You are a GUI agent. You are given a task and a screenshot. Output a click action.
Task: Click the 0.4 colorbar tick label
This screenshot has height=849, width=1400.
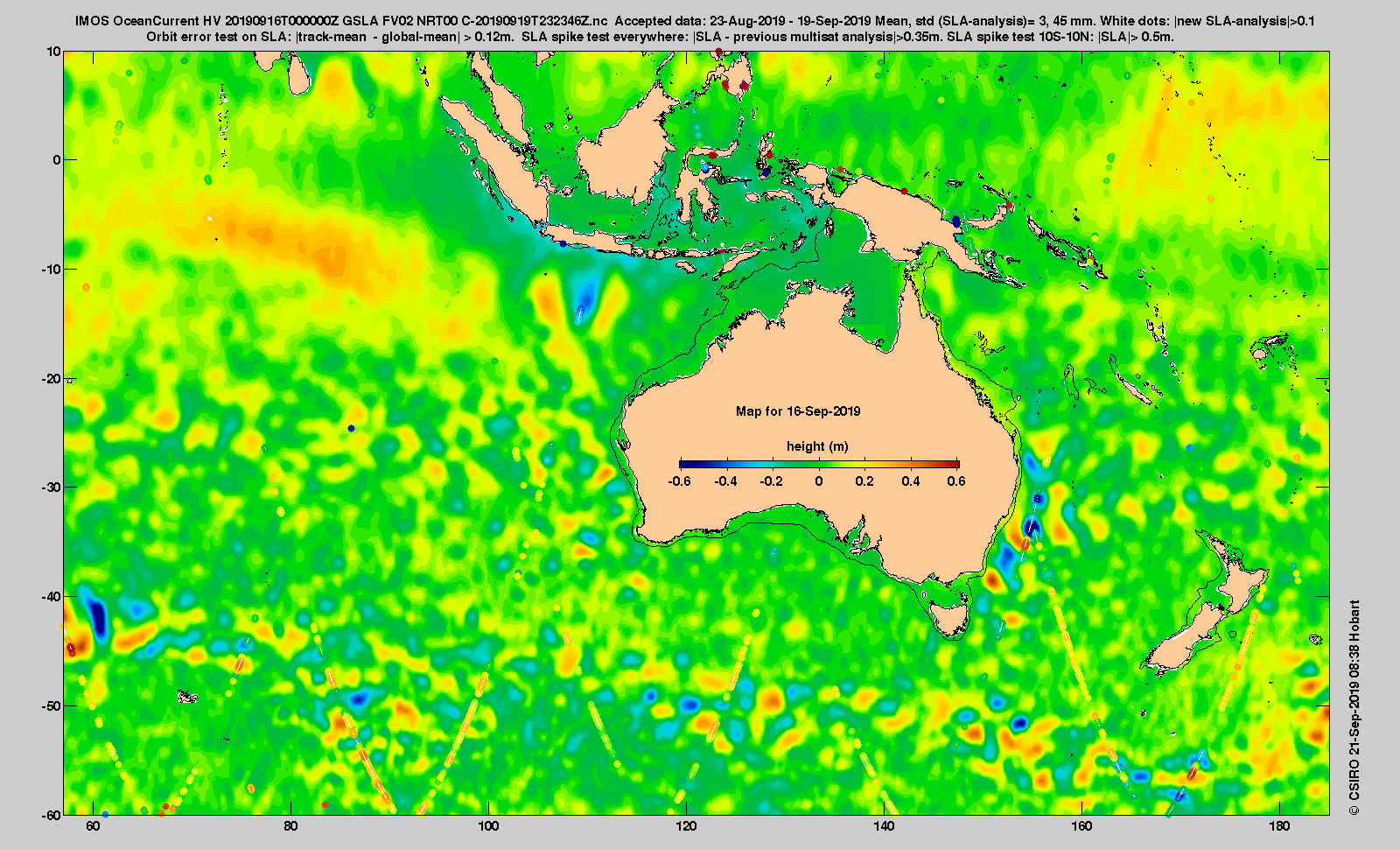pos(912,481)
